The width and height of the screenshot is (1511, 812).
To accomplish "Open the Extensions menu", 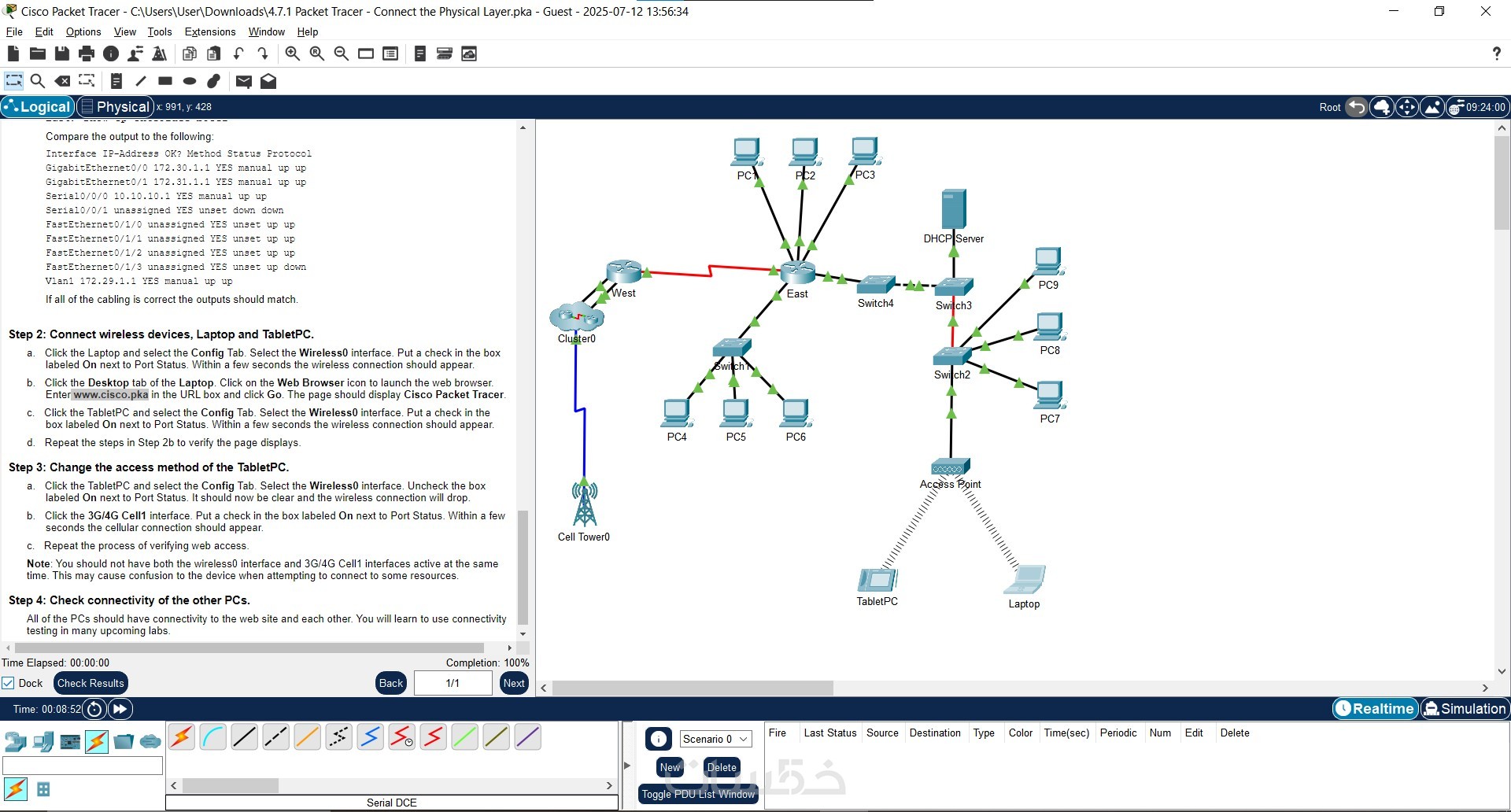I will 210,31.
